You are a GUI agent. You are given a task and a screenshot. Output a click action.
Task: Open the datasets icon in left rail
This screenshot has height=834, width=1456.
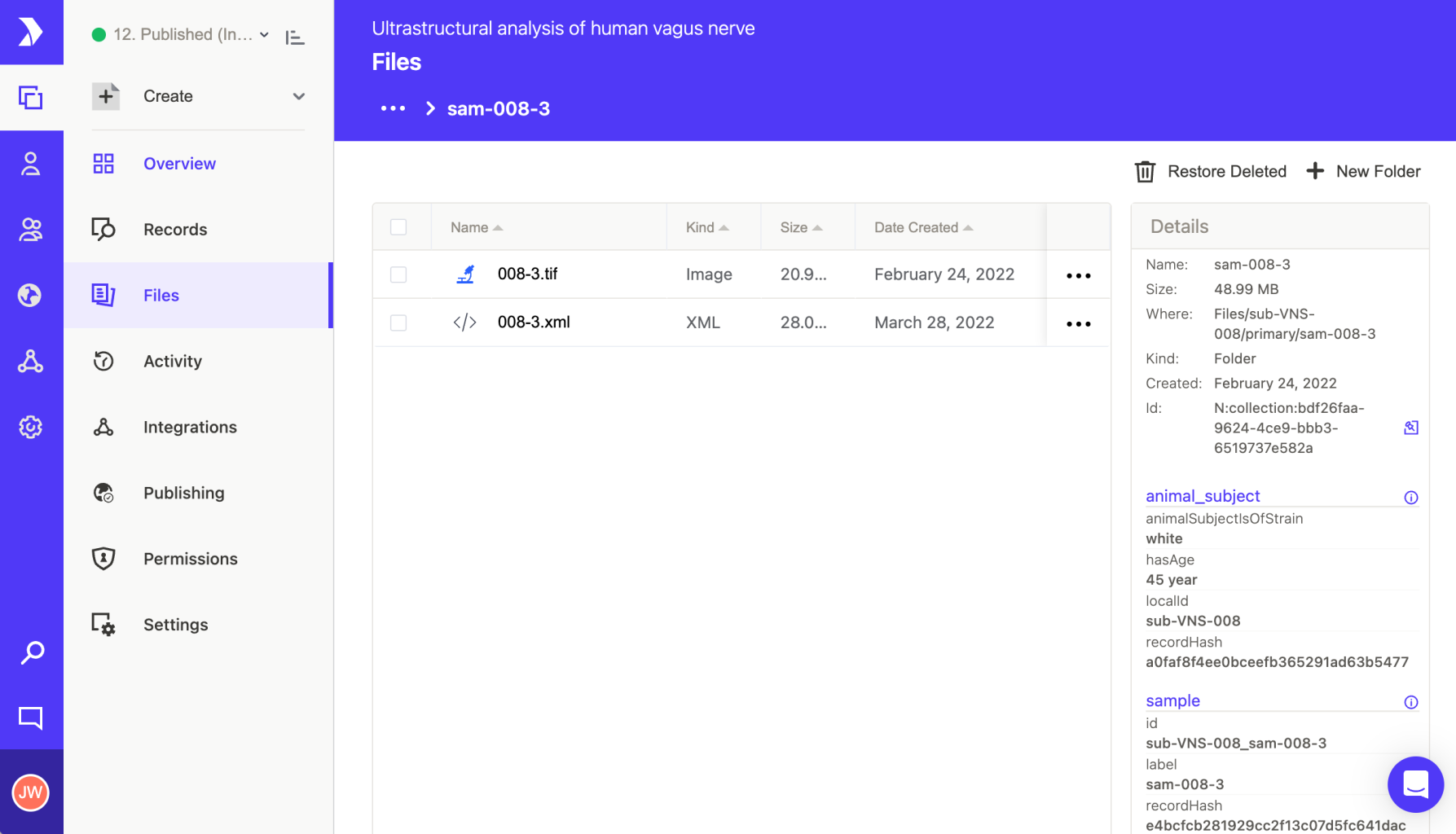[31, 98]
